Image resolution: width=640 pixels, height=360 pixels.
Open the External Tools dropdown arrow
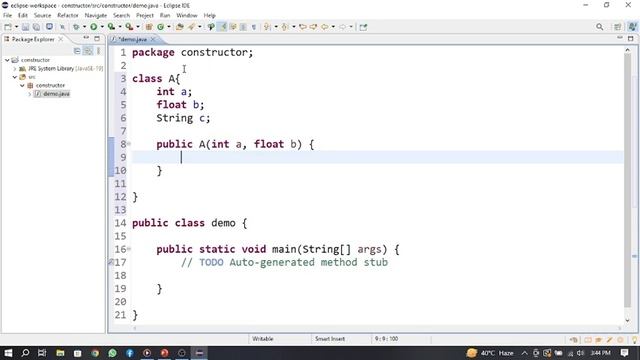(138, 27)
